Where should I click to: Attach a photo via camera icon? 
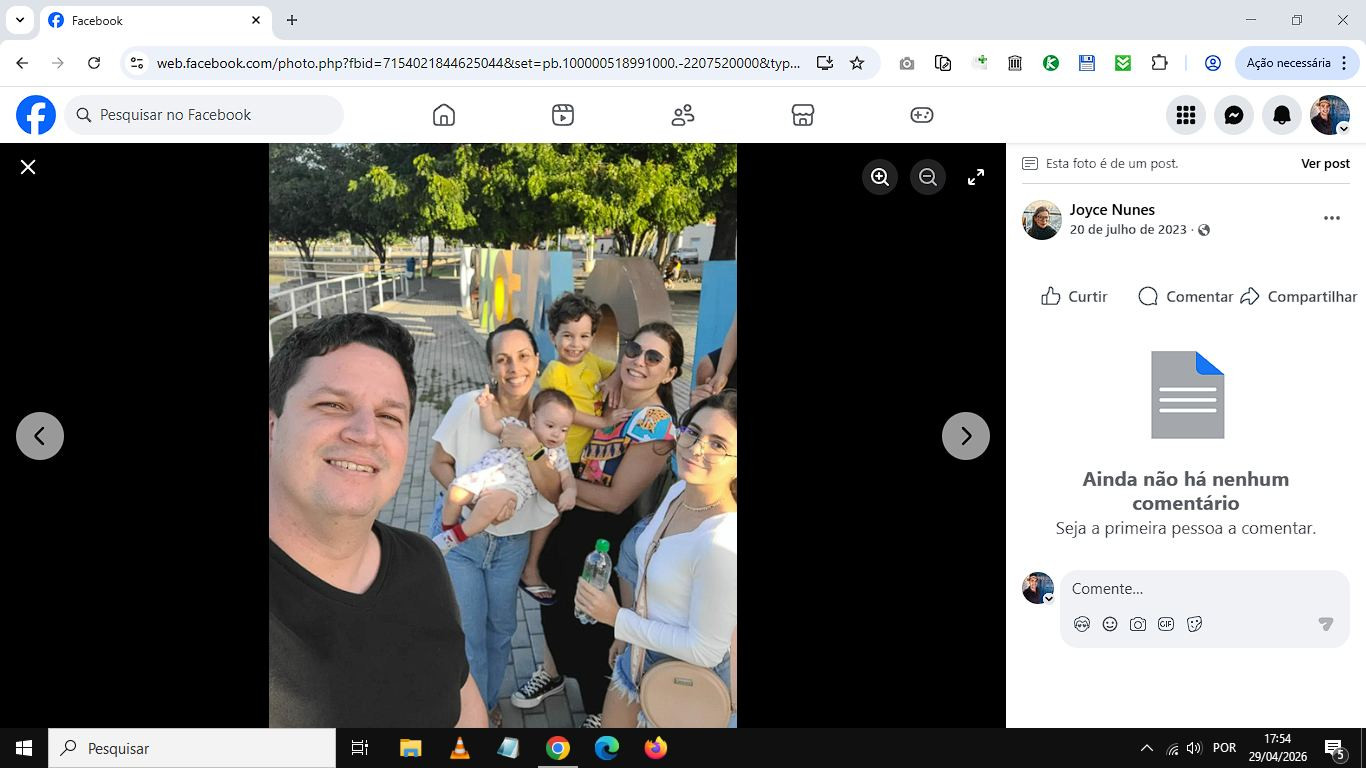(1138, 624)
